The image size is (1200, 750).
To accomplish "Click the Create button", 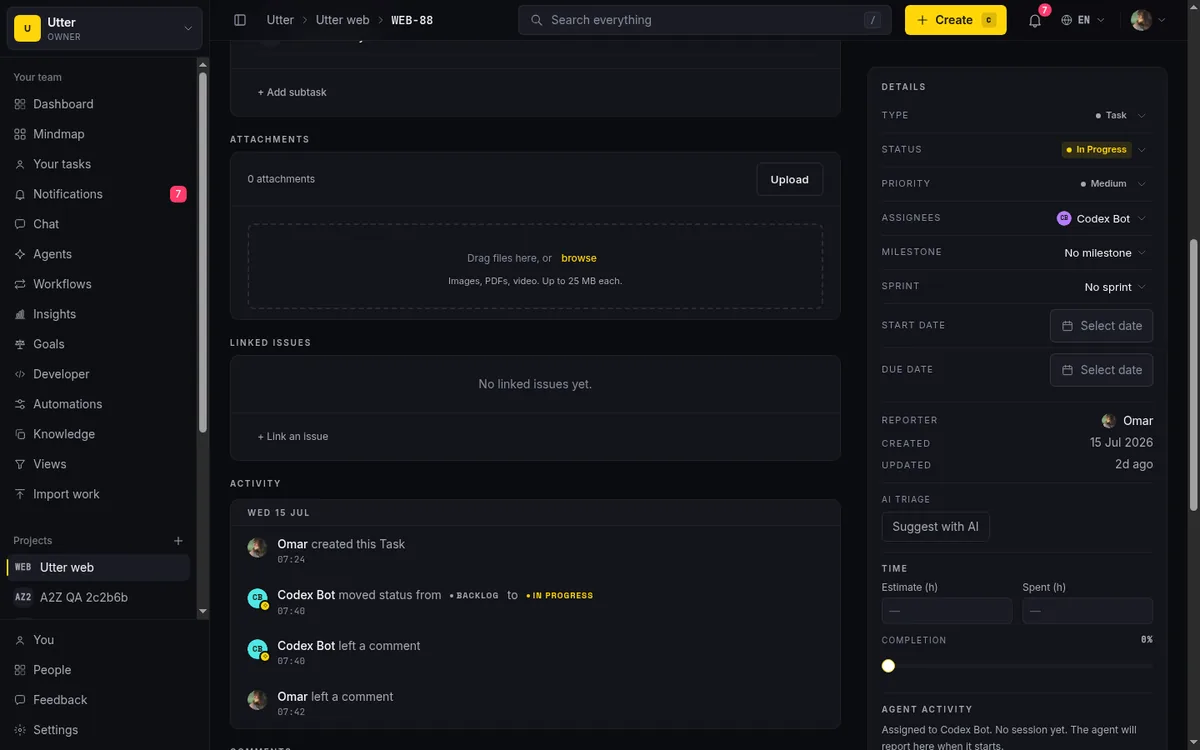I will pyautogui.click(x=955, y=20).
